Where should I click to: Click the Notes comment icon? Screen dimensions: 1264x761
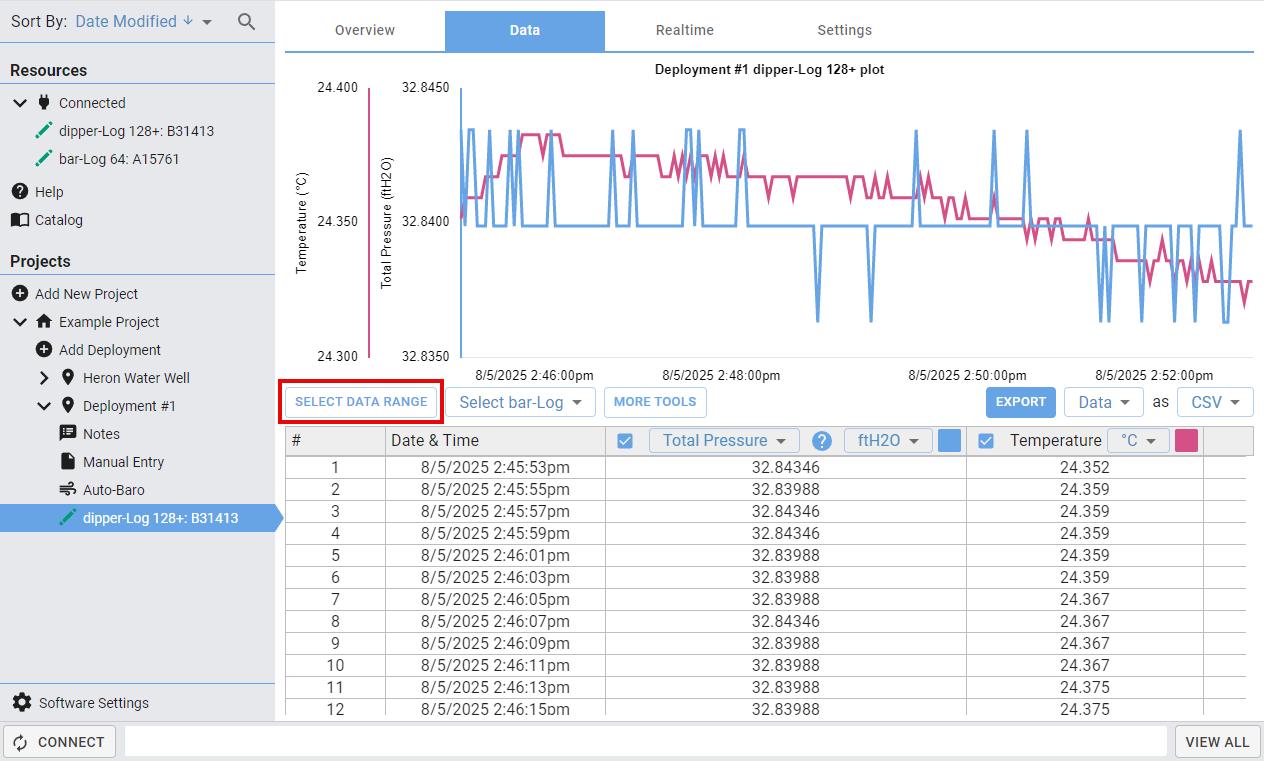(67, 433)
